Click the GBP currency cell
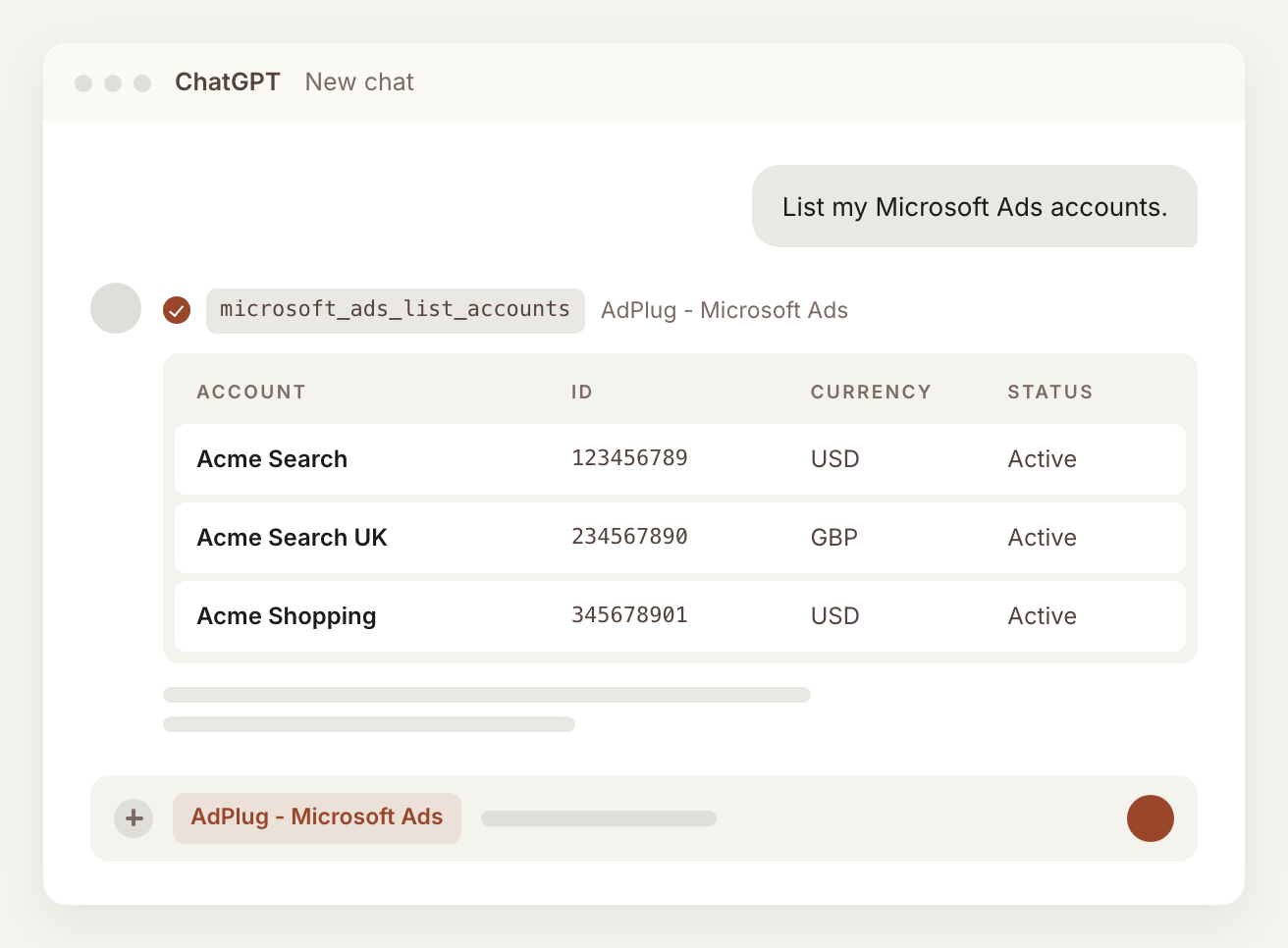 coord(834,538)
